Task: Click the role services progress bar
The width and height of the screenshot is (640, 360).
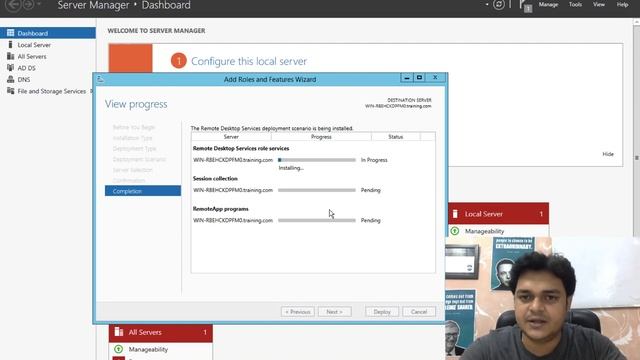Action: [x=317, y=160]
